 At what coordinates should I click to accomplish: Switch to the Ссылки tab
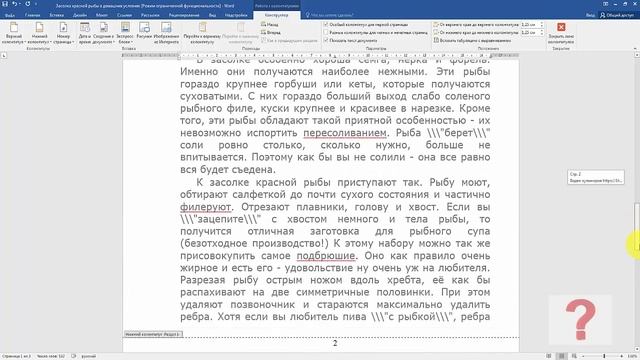click(x=124, y=15)
